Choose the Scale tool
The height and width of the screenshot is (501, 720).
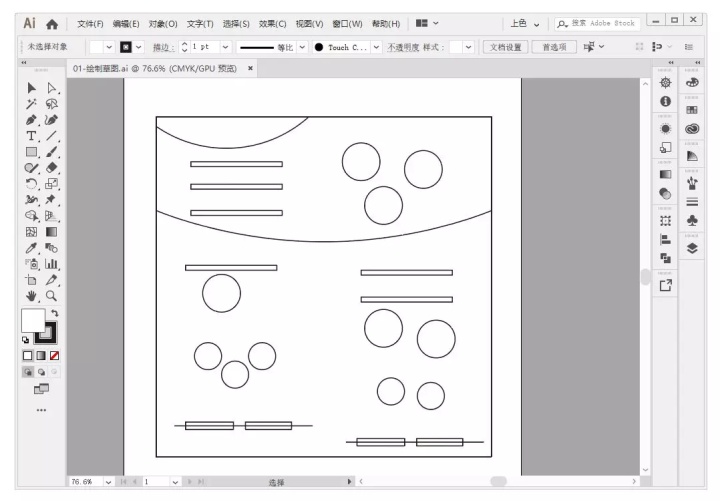click(x=51, y=184)
